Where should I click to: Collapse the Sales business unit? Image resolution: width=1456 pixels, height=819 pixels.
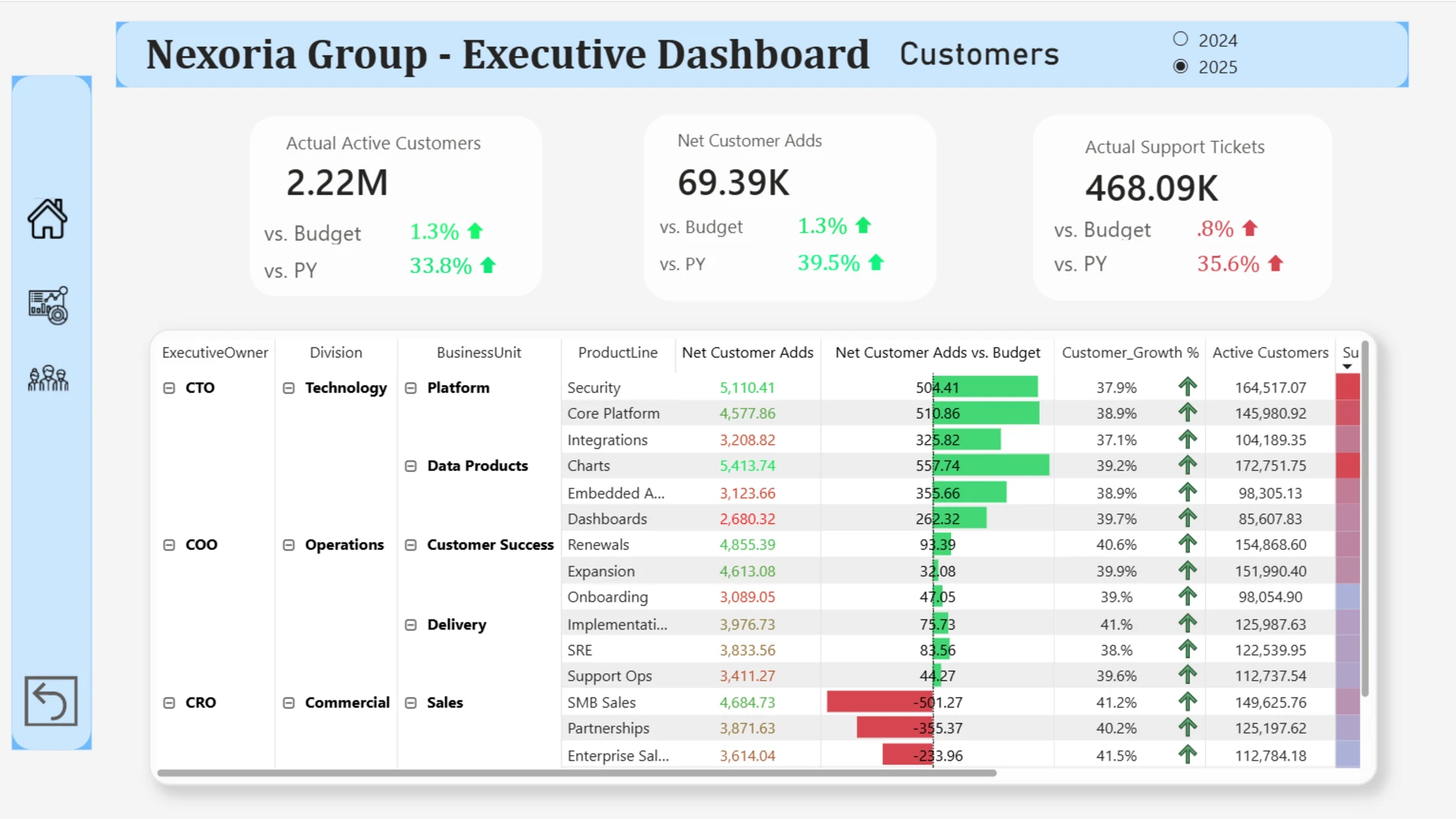pyautogui.click(x=410, y=702)
